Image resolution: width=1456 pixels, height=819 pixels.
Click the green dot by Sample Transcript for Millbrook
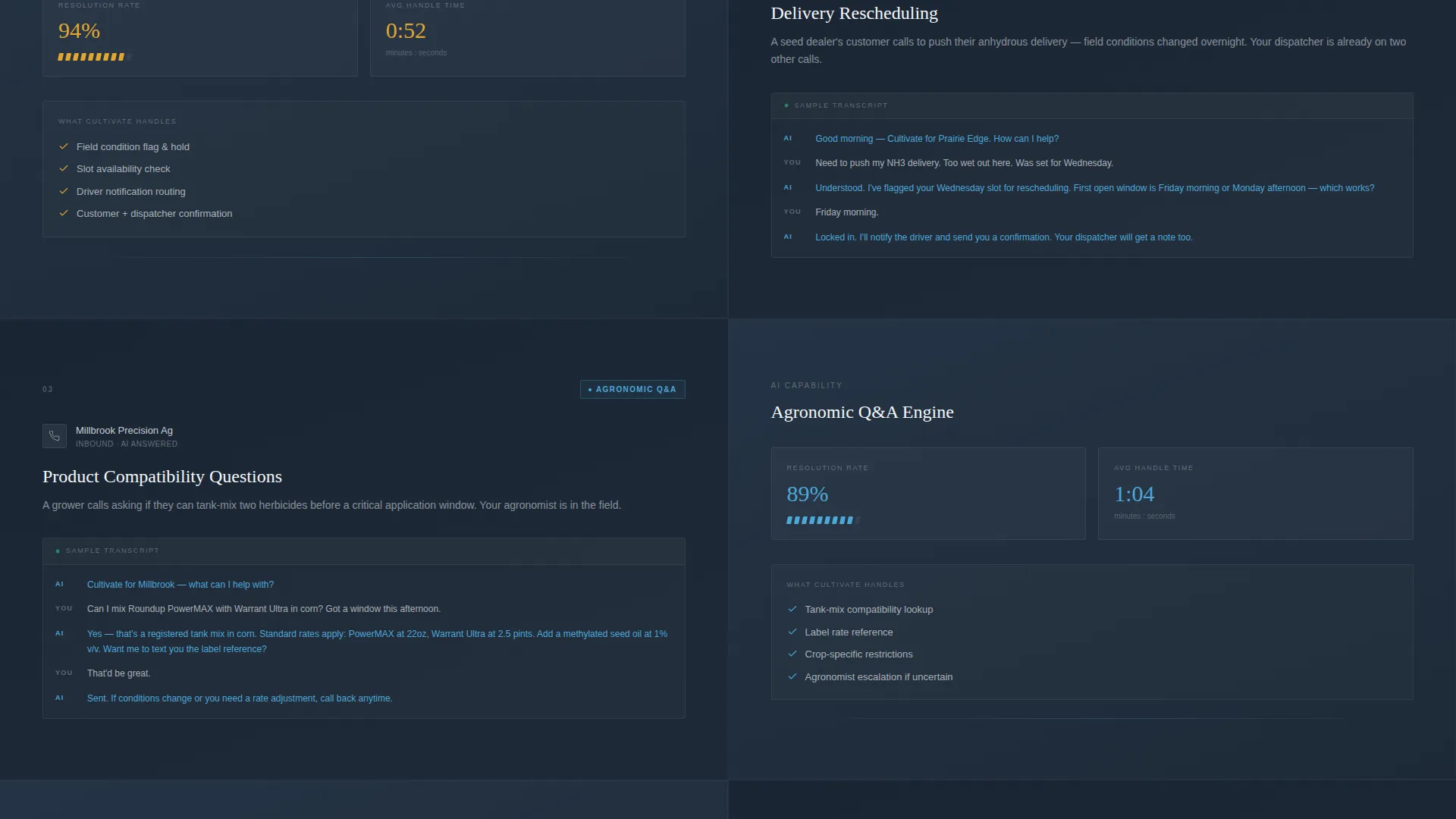point(58,551)
